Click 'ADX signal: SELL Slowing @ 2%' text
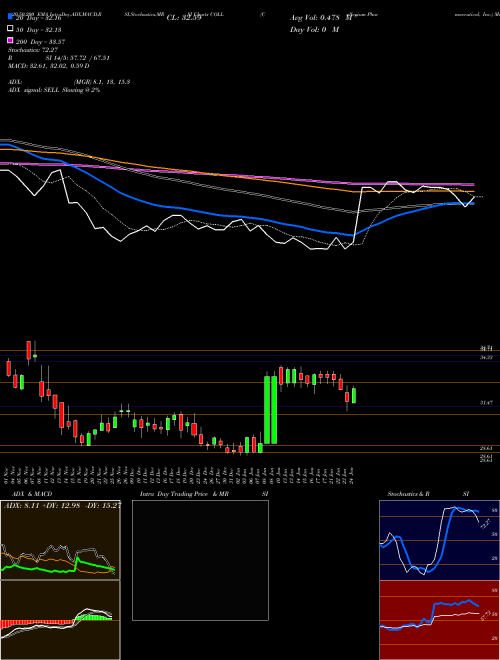 (x=54, y=90)
